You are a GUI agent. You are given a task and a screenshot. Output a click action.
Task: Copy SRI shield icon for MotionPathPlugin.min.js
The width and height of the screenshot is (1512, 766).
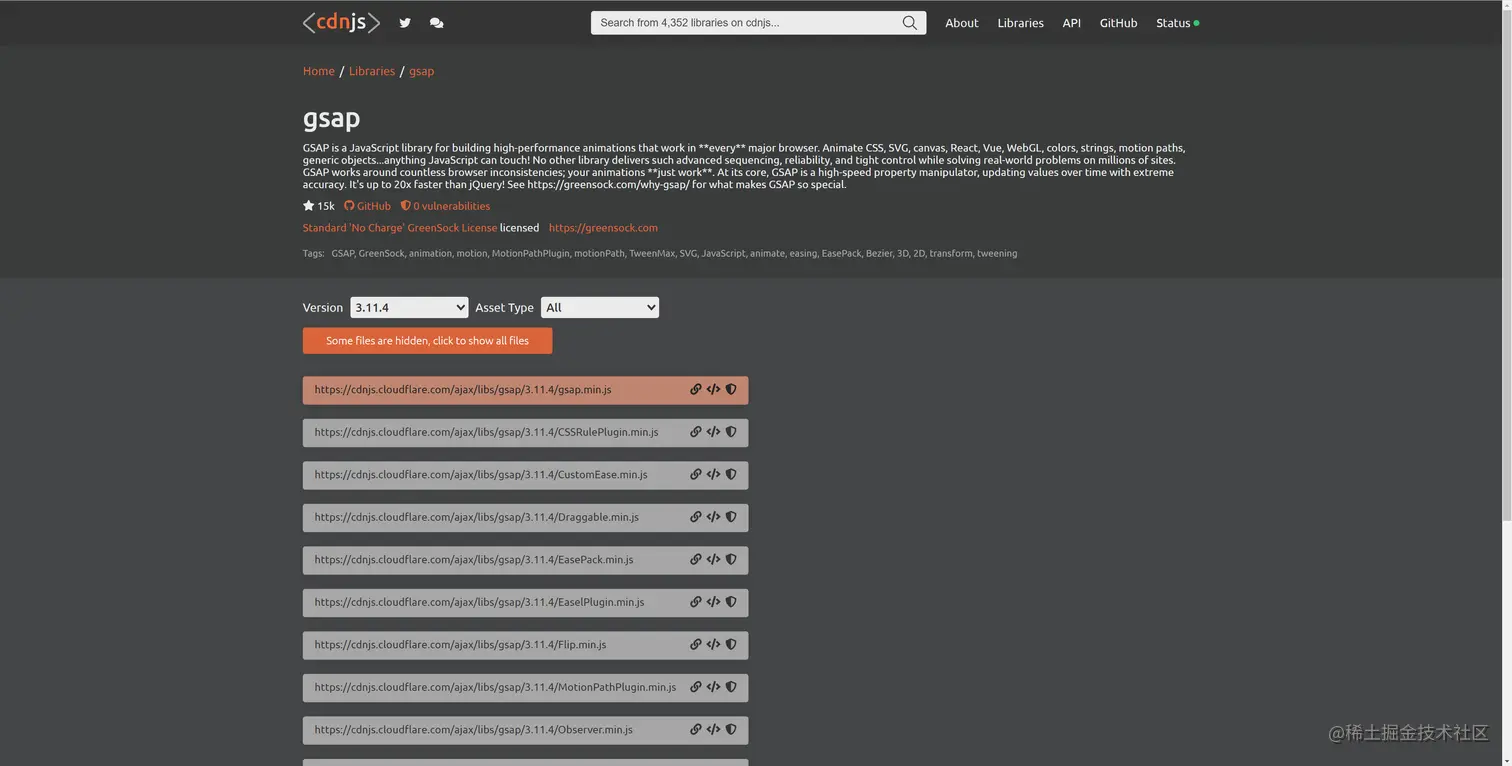coord(731,687)
